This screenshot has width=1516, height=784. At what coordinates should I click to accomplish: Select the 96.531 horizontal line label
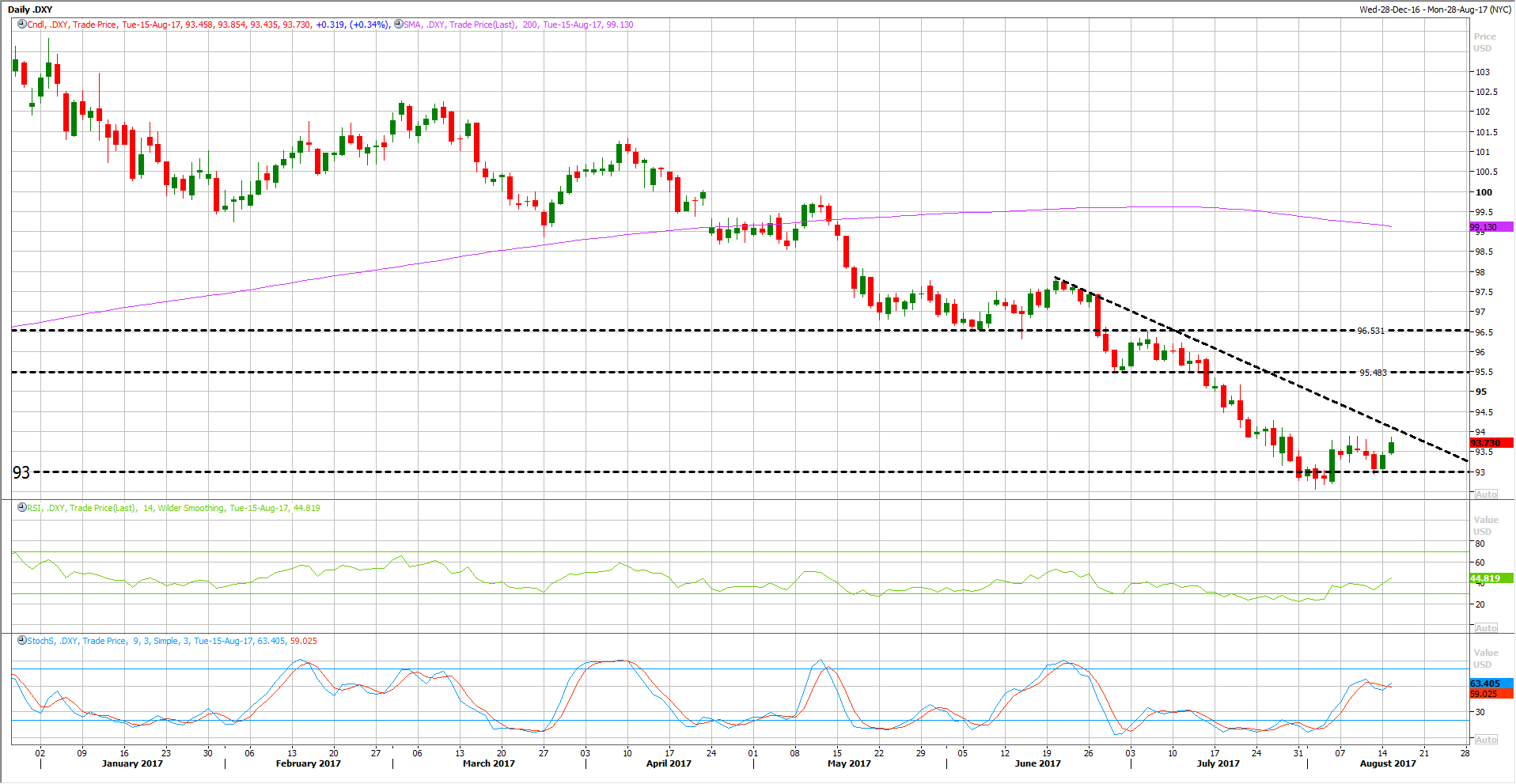1371,331
